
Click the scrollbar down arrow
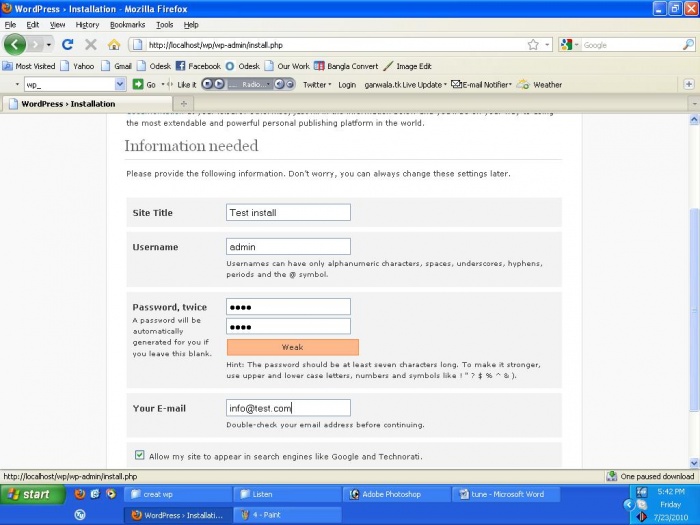pos(694,463)
